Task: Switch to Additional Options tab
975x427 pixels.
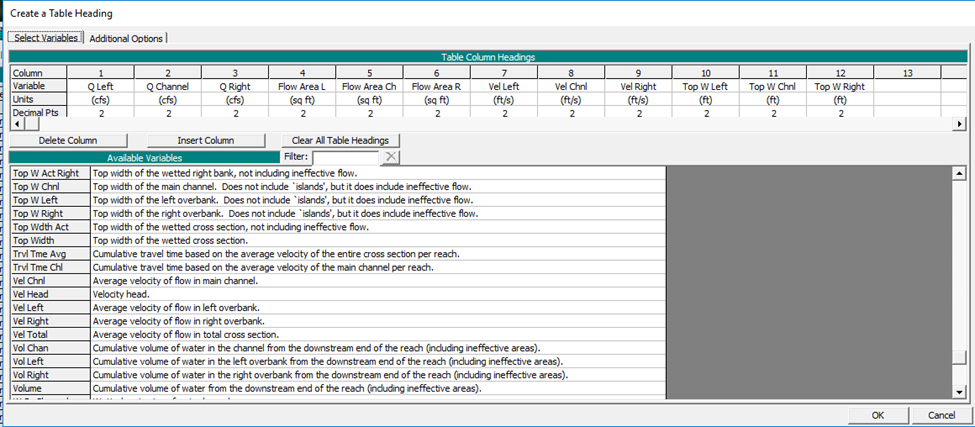Action: pos(126,38)
